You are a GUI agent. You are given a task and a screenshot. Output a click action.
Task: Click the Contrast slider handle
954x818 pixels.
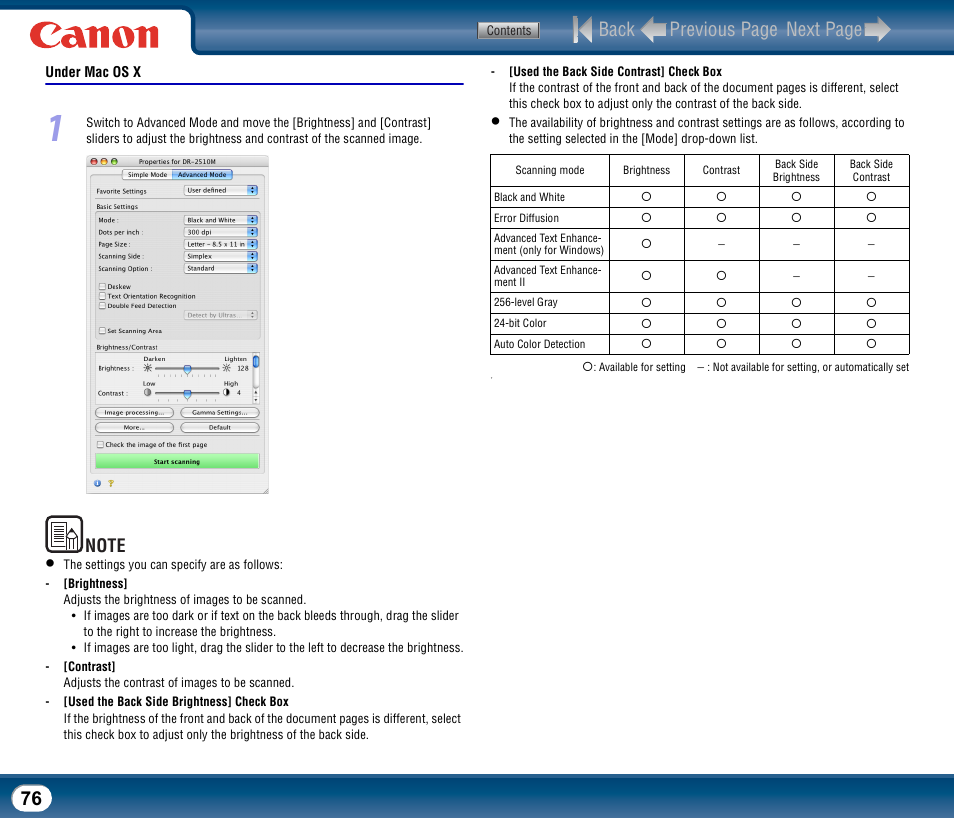pos(187,394)
